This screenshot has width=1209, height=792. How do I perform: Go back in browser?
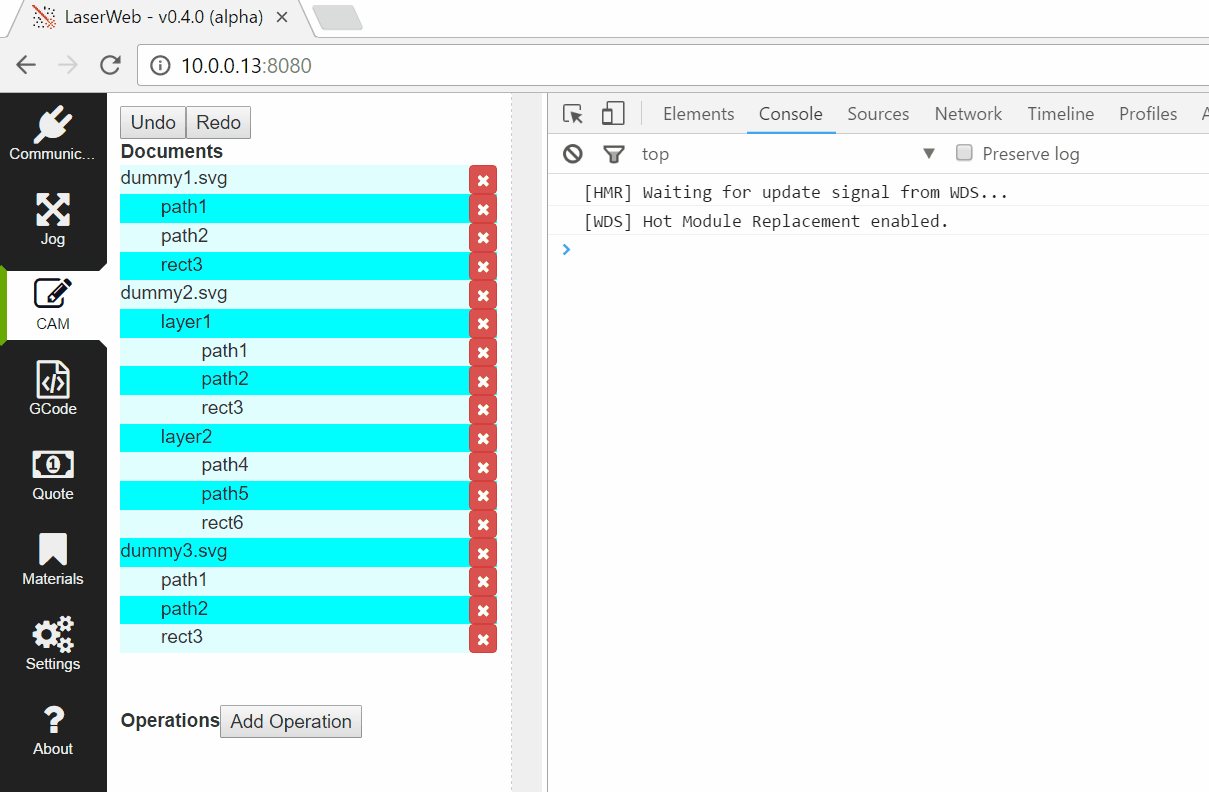pos(26,66)
